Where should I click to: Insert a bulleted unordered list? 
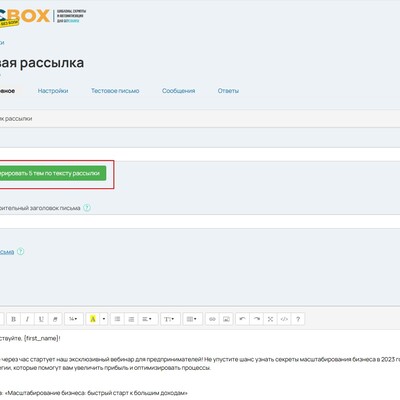tap(117, 319)
